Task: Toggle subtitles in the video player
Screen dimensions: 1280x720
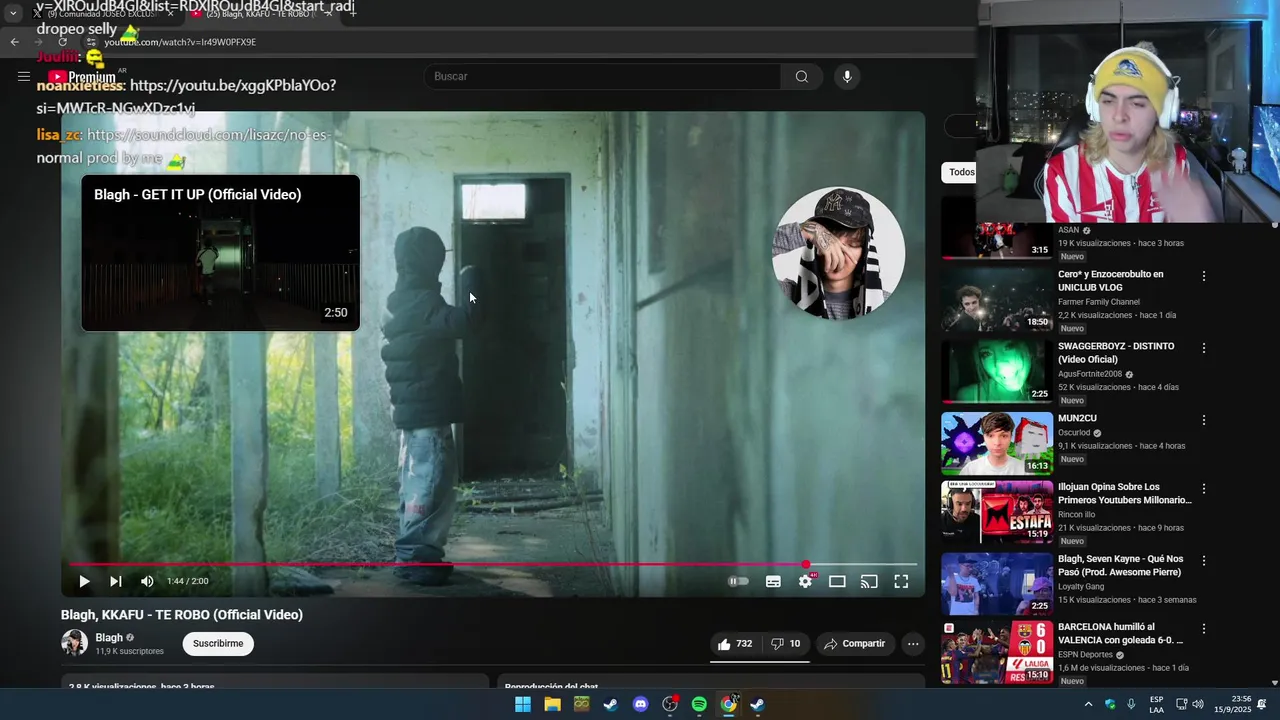Action: [773, 581]
